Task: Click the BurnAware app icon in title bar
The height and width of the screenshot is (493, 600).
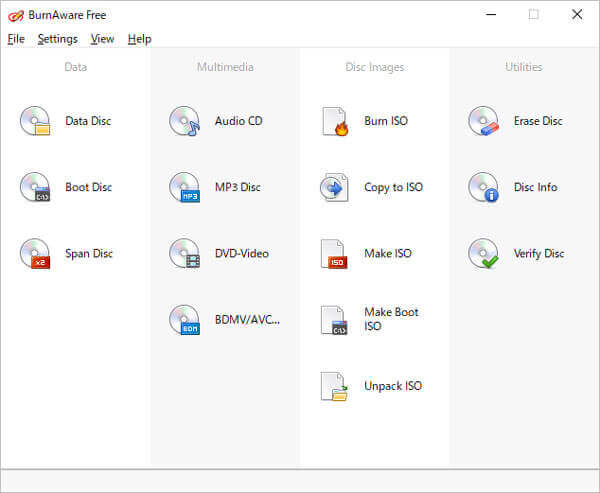Action: pyautogui.click(x=15, y=15)
